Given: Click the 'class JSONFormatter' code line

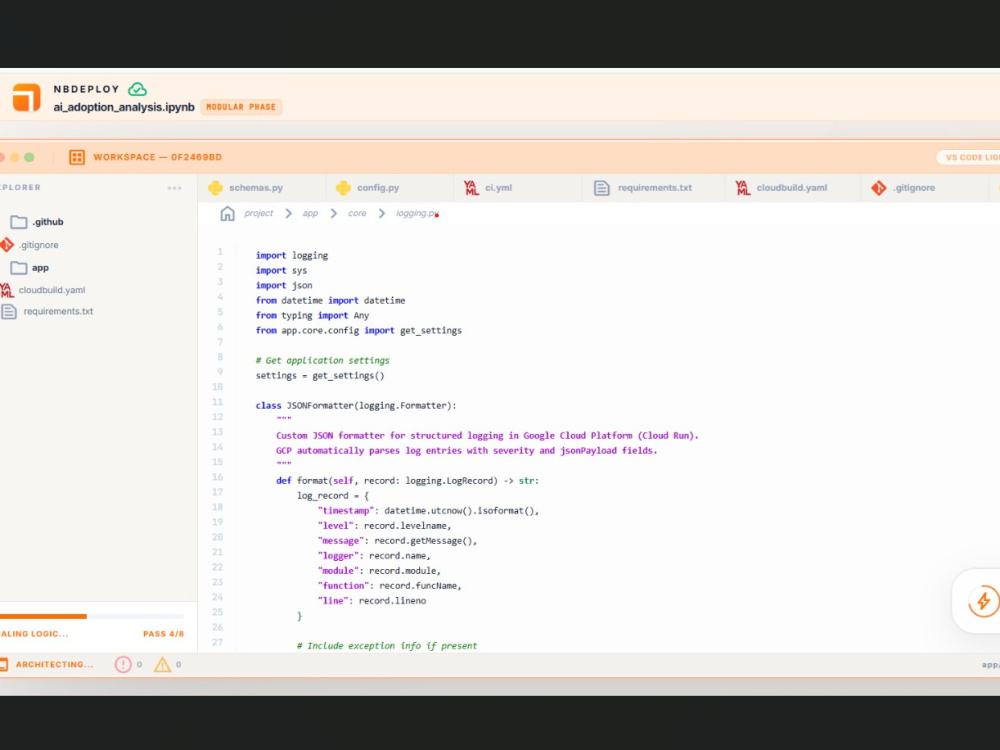Looking at the screenshot, I should click(x=356, y=406).
